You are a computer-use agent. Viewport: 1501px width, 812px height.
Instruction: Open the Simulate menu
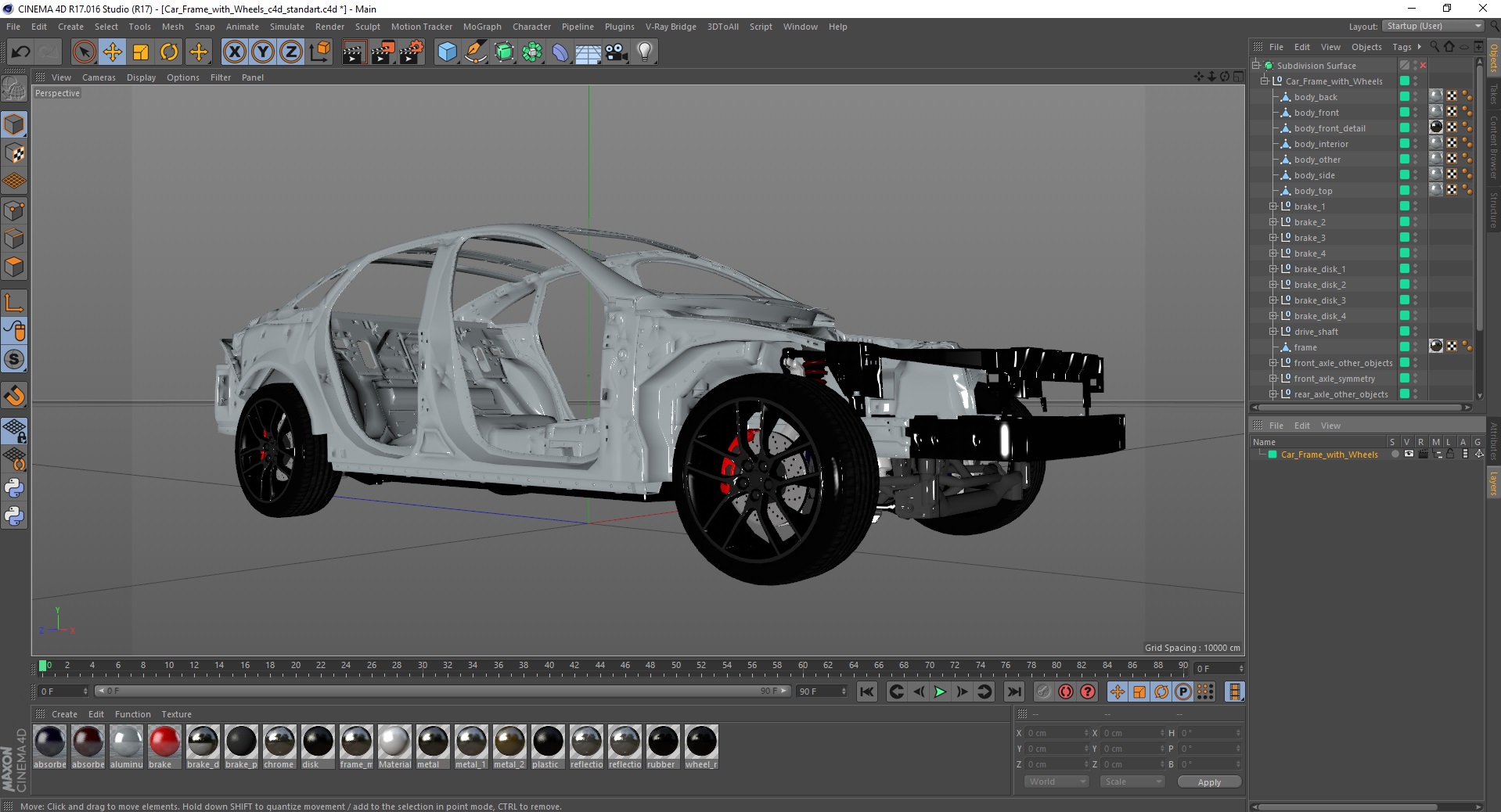tap(287, 27)
